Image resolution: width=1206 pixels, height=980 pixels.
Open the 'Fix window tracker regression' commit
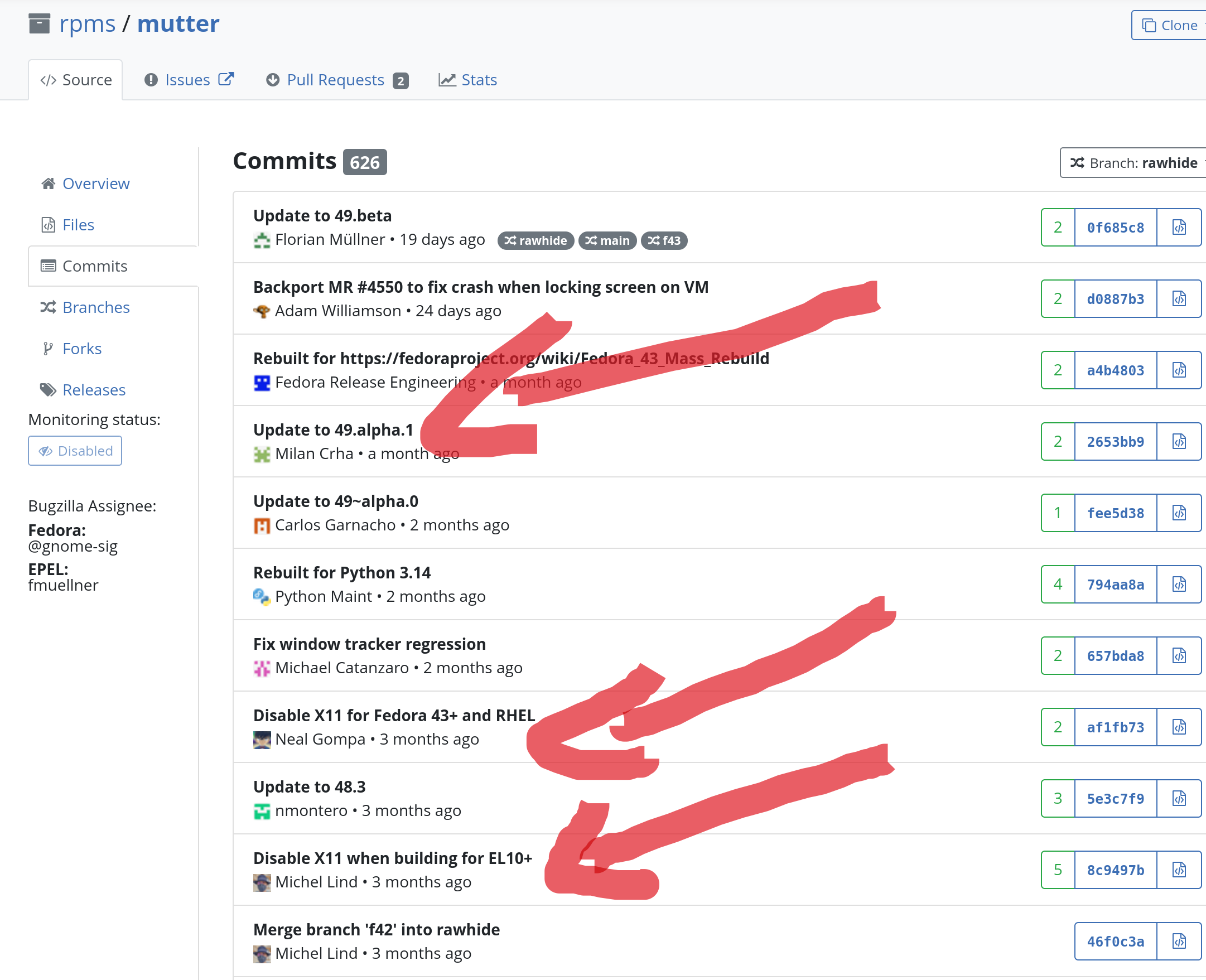[x=370, y=644]
